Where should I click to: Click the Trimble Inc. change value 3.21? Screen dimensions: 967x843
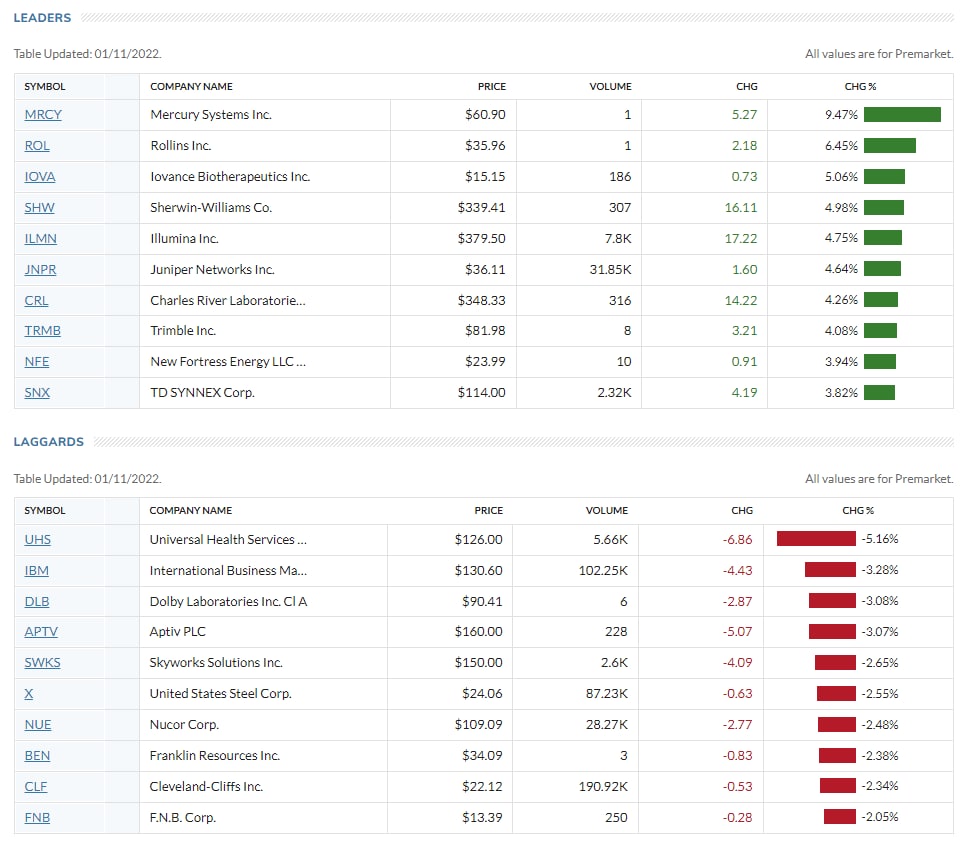point(744,331)
